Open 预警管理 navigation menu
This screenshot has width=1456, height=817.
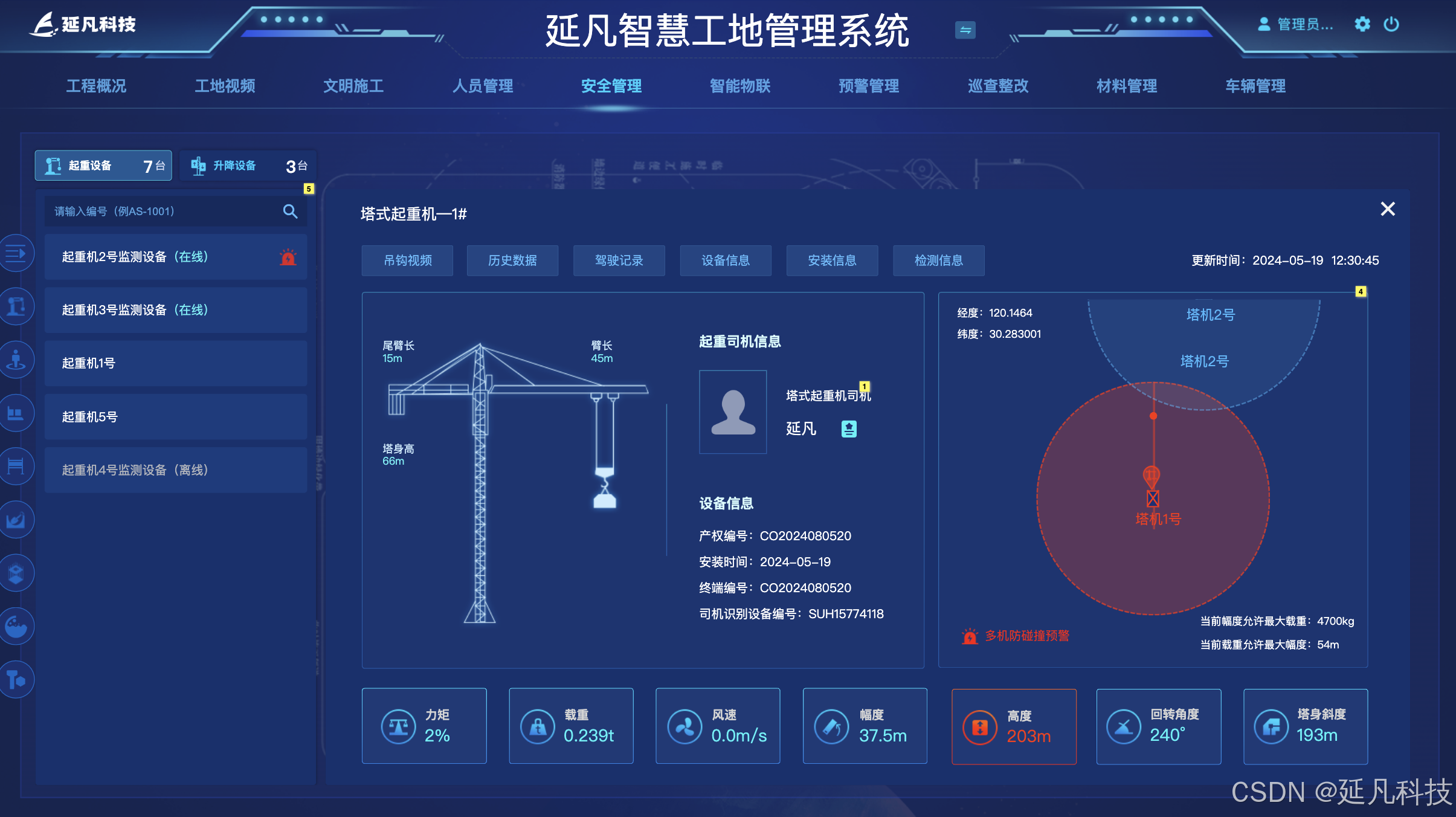click(x=869, y=86)
